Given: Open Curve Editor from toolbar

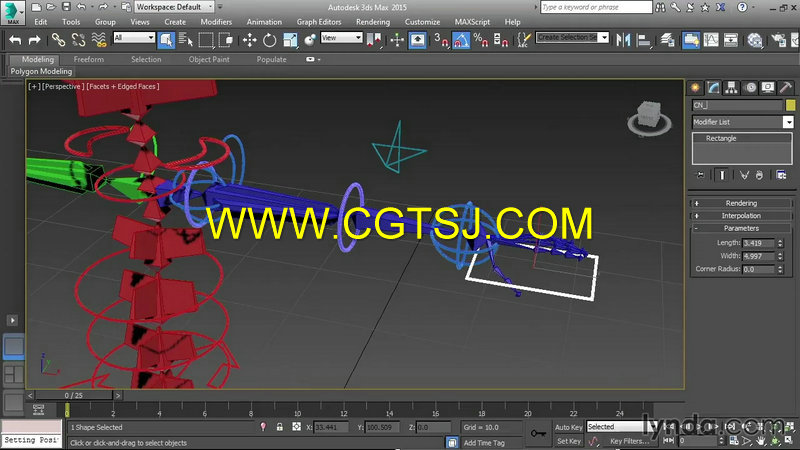Looking at the screenshot, I should click(711, 40).
